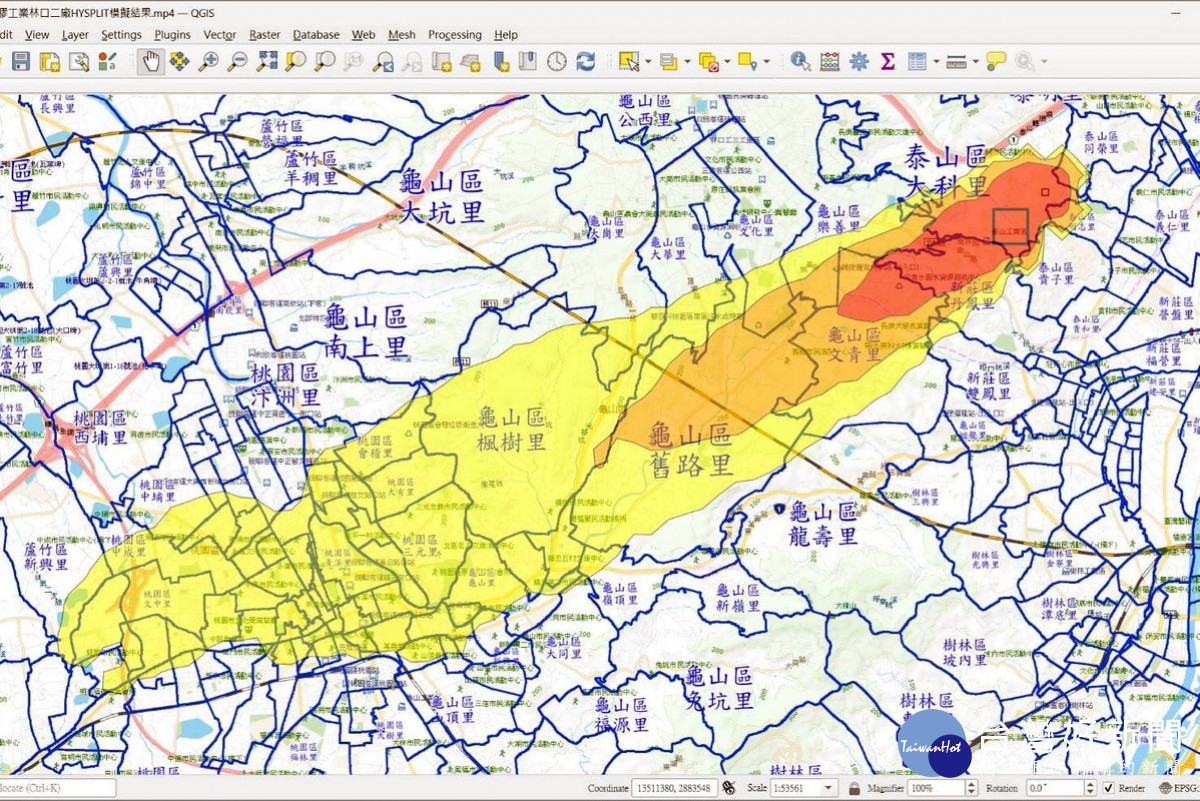Click the EPSG projection button
Viewport: 1200px width, 801px height.
point(1178,788)
